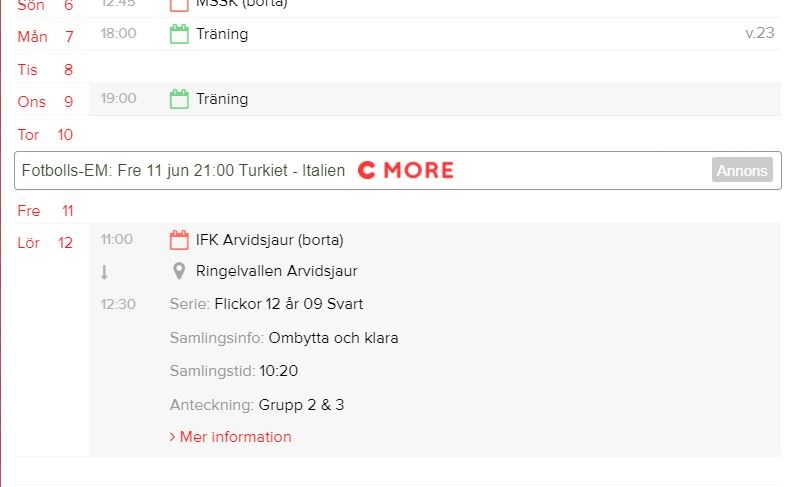Click the v.23 week number label
The width and height of the screenshot is (794, 487).
760,33
